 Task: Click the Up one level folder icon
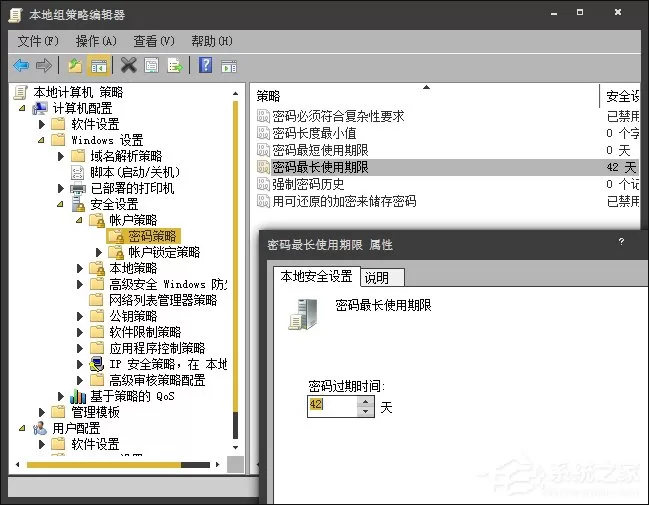tap(75, 65)
